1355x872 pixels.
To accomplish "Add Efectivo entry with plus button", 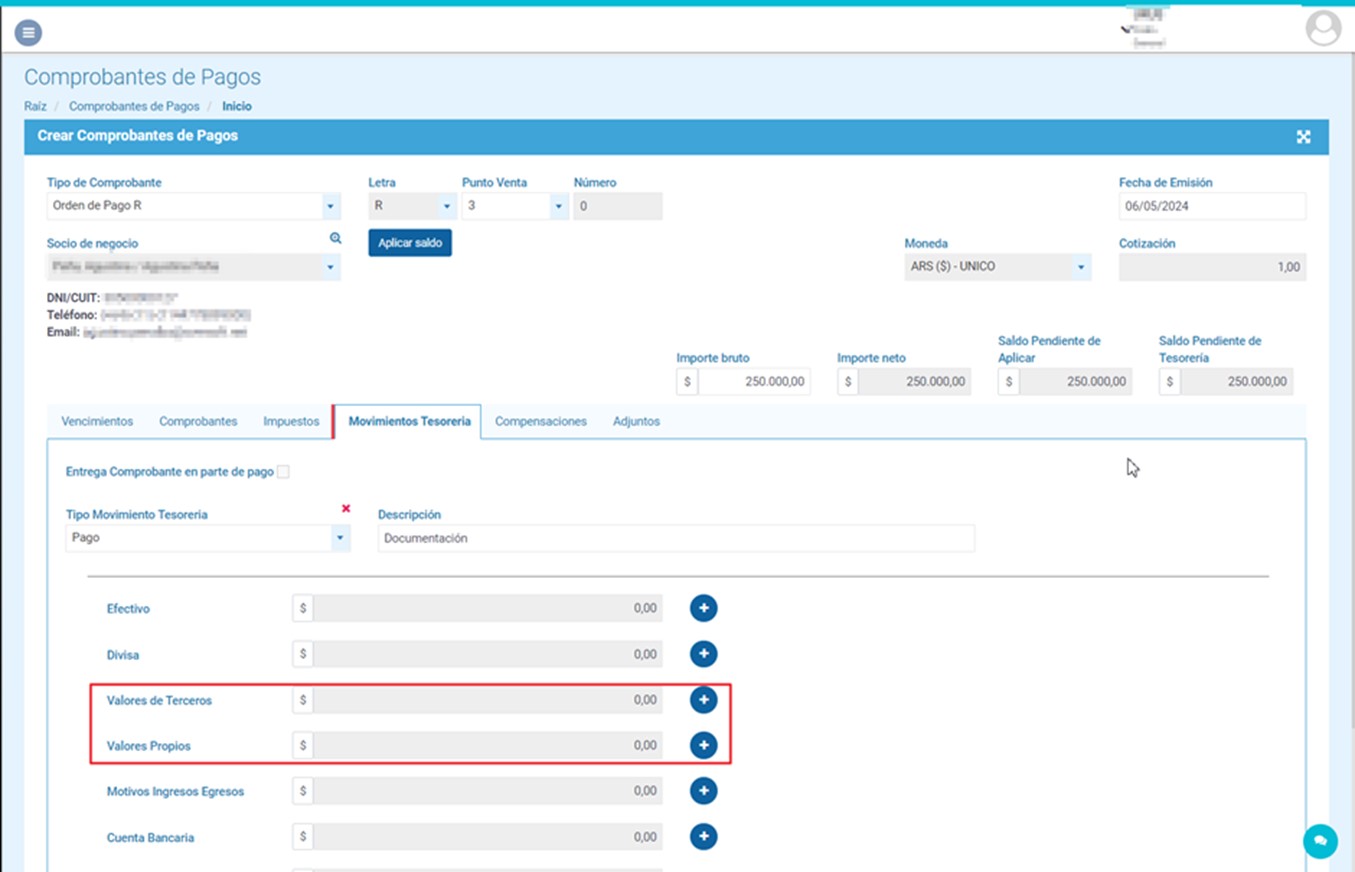I will tap(703, 608).
